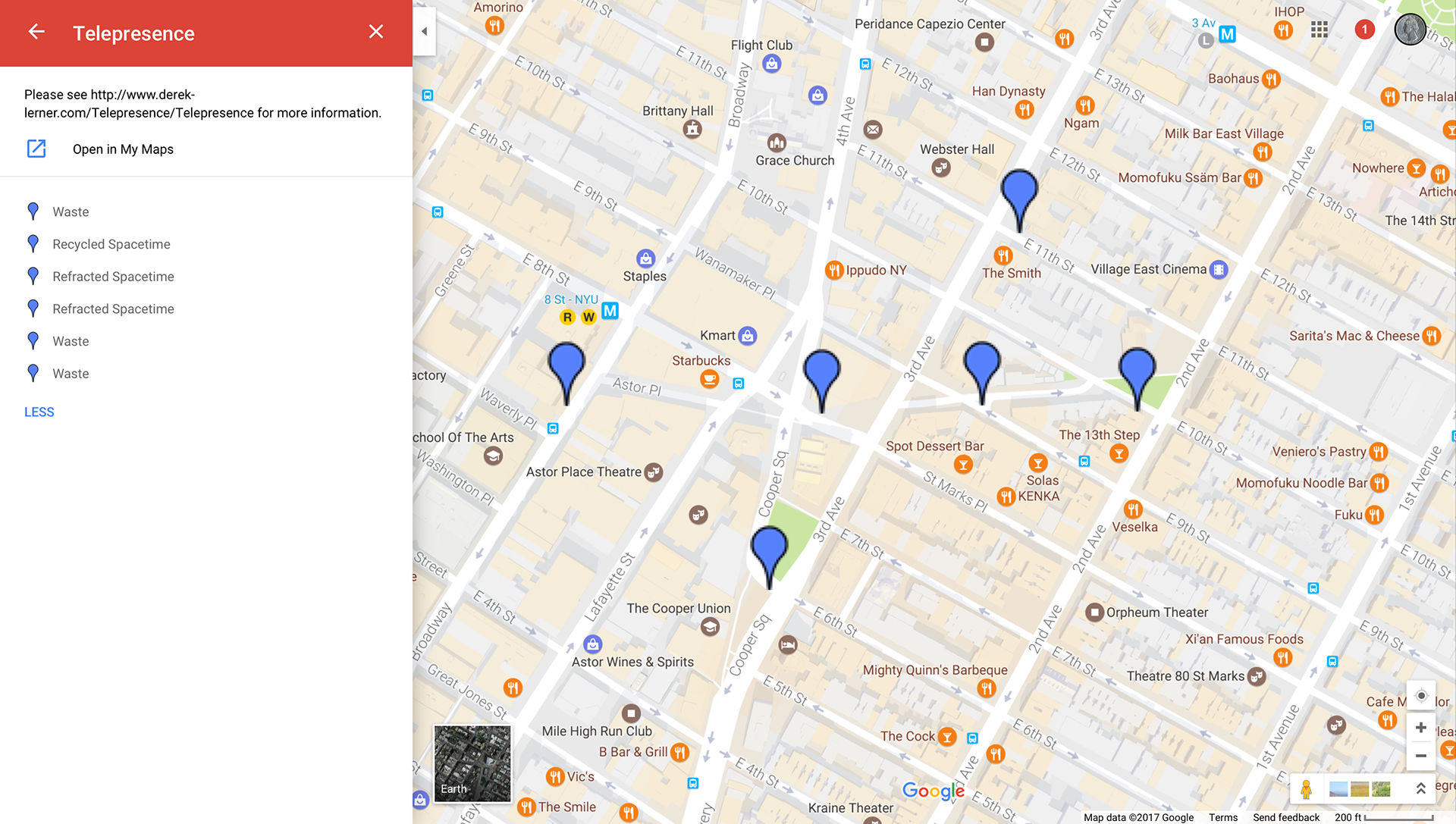
Task: Select The Cooper Union school icon
Action: pyautogui.click(x=710, y=627)
